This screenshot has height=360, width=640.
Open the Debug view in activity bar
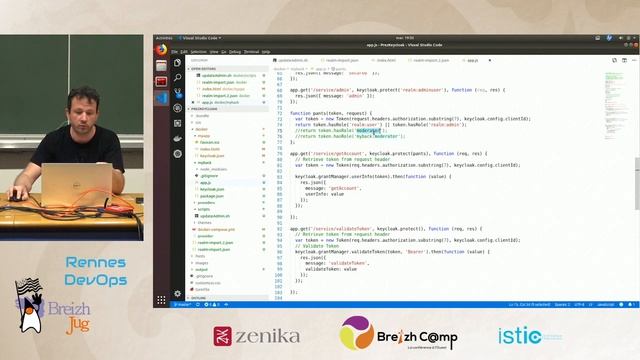pyautogui.click(x=177, y=108)
